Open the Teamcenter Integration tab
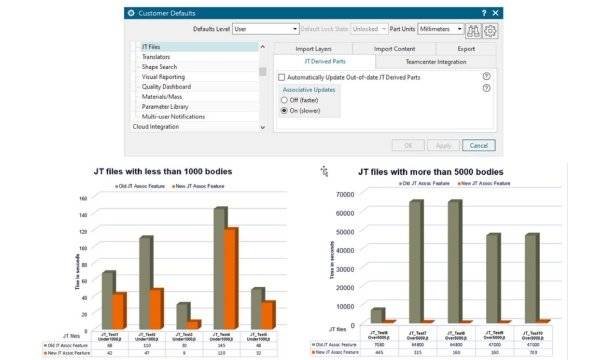The image size is (600, 360). 436,62
